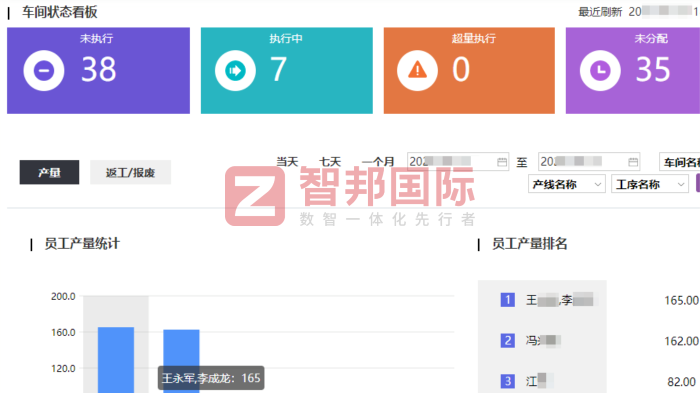Screen dimensions: 700x394
Task: Click the 200.0 axis label
Action: coord(63,296)
